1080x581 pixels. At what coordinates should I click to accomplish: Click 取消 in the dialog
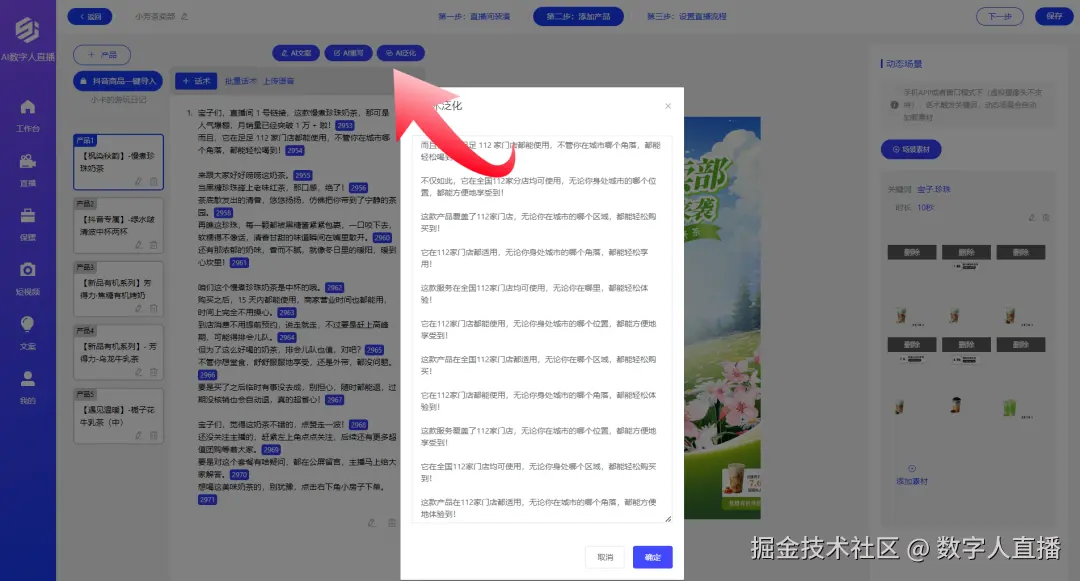(x=605, y=557)
